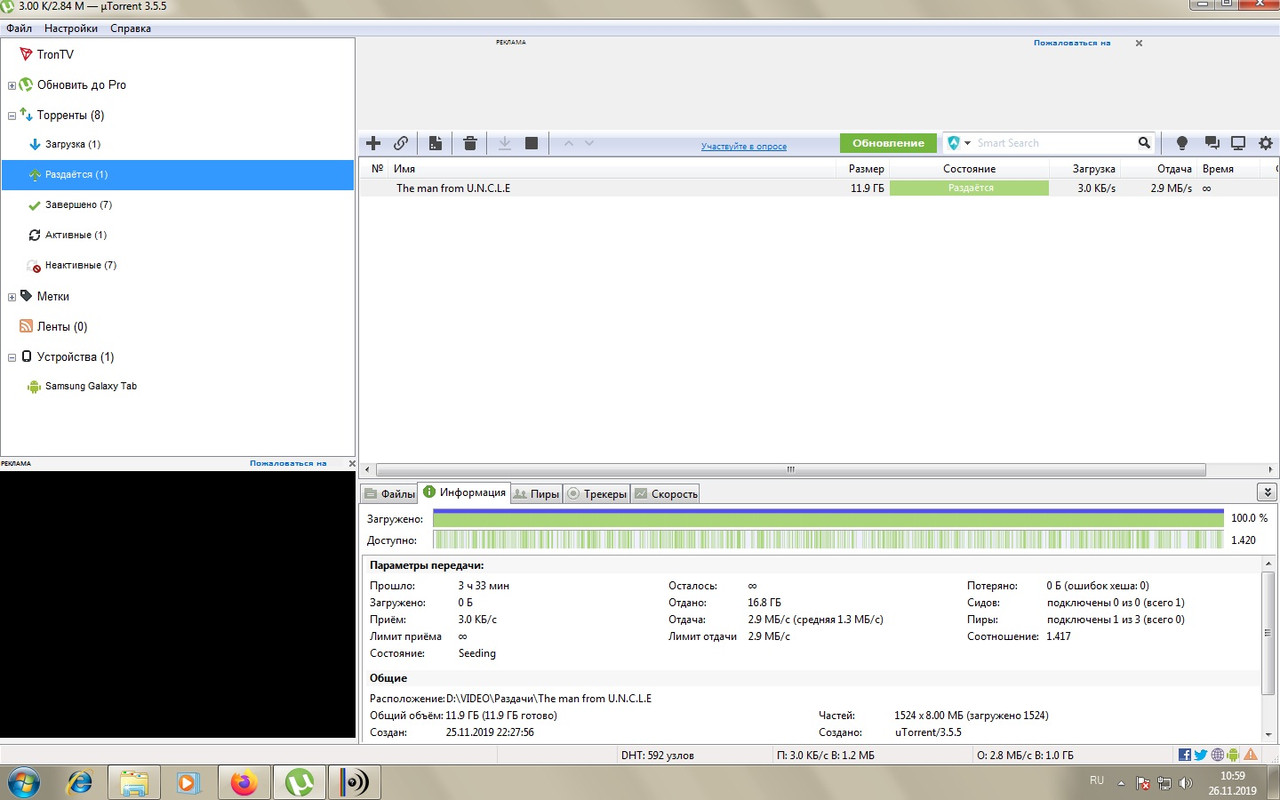Viewport: 1280px width, 800px height.
Task: Sort by Отдача column header
Action: pos(1174,169)
